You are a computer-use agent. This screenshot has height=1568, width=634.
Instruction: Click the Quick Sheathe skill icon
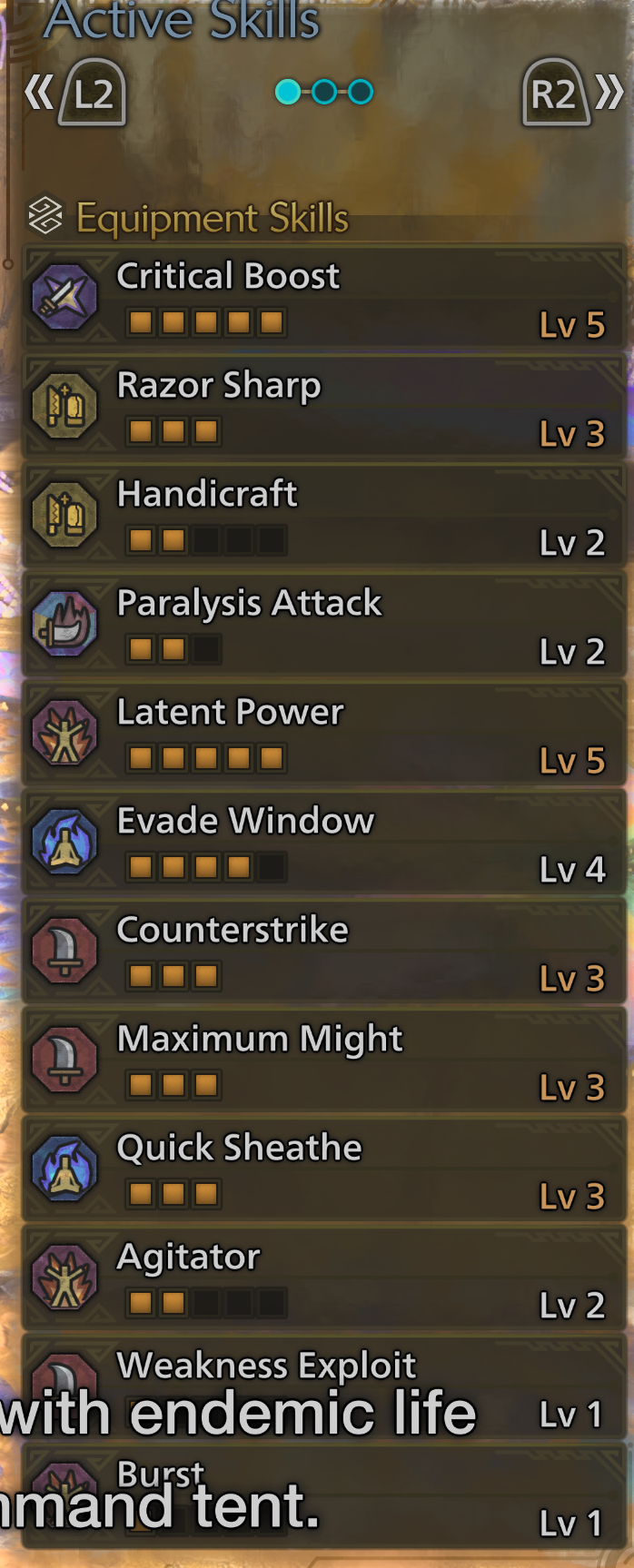point(64,1169)
